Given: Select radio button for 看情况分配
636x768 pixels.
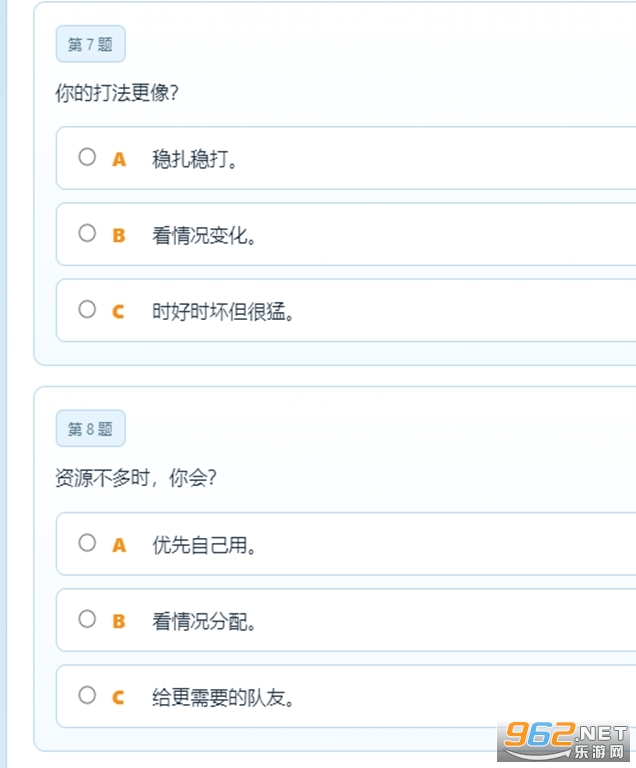Looking at the screenshot, I should [x=87, y=619].
